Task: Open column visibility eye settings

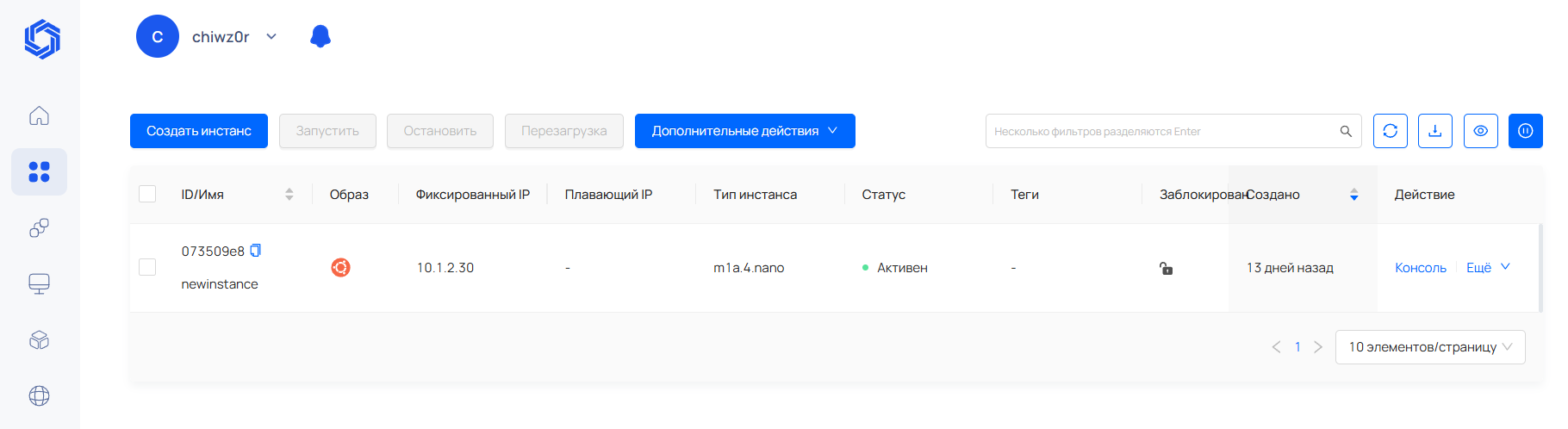Action: click(x=1481, y=131)
